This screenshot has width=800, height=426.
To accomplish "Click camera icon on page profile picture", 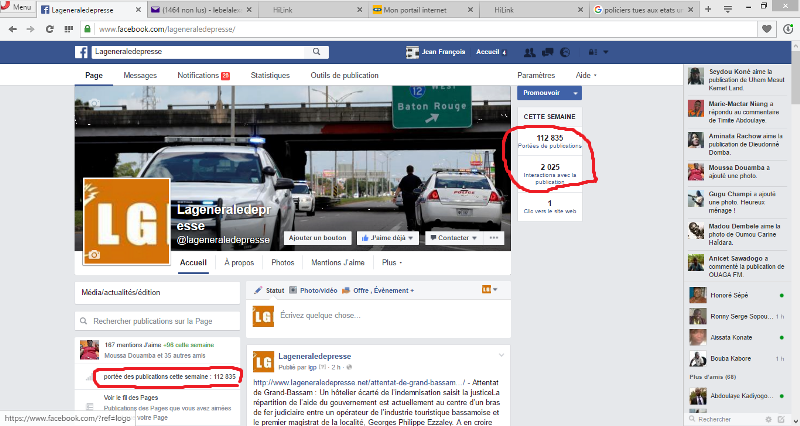I will (x=94, y=255).
